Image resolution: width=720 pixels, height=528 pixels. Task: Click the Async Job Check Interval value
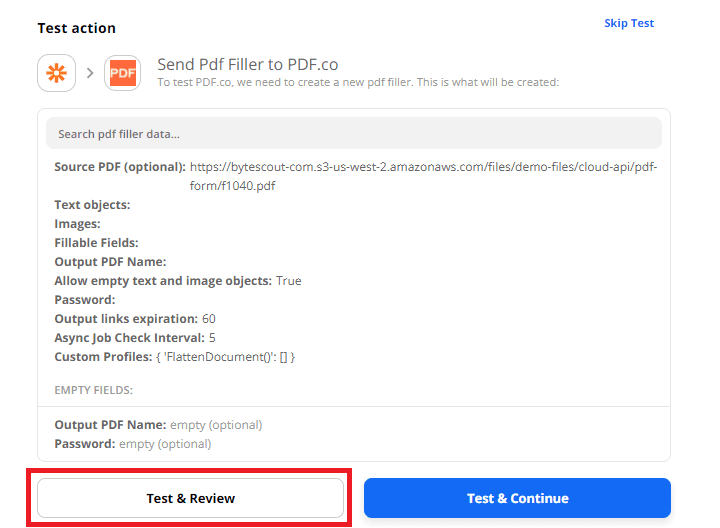[212, 338]
